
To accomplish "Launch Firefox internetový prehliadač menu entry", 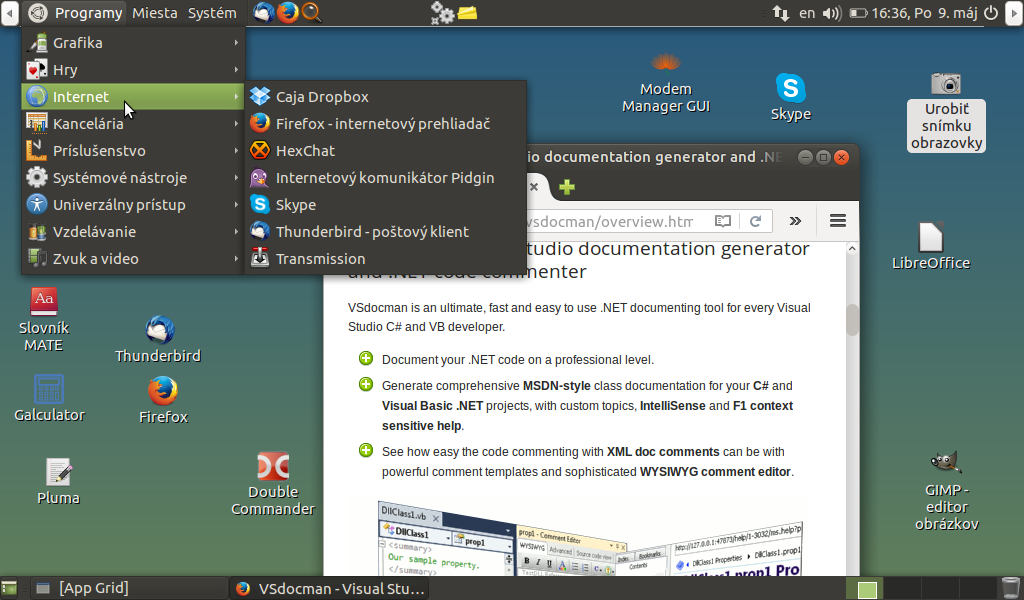I will click(385, 123).
